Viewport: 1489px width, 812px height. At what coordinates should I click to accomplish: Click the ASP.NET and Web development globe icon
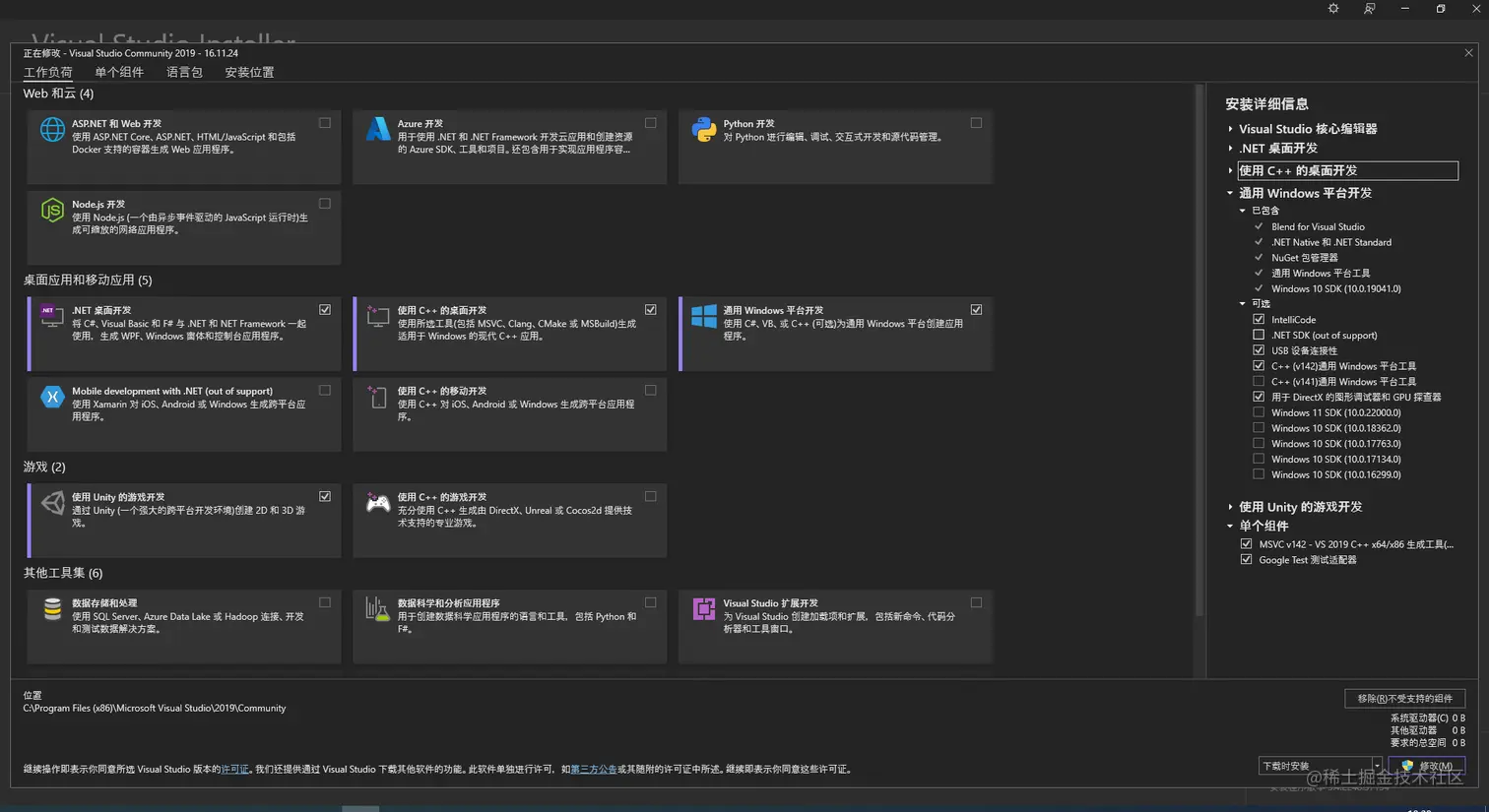pos(52,129)
